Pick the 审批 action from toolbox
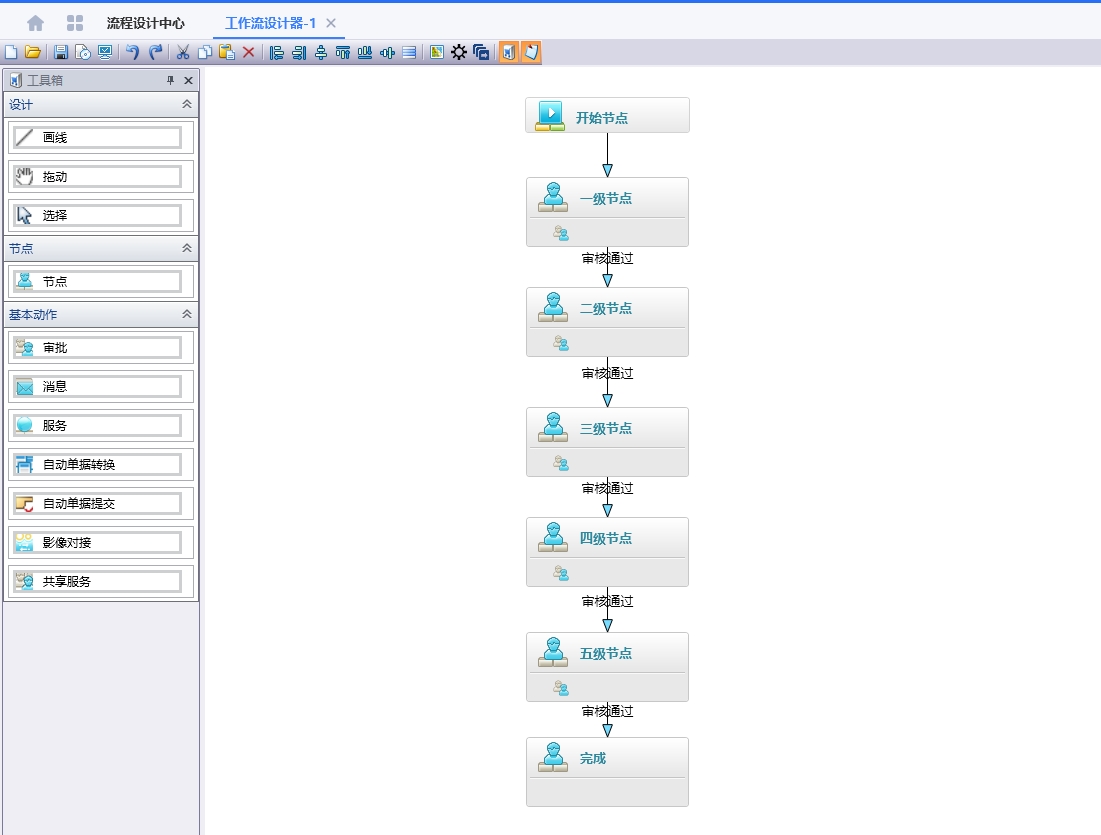This screenshot has height=835, width=1101. click(97, 348)
